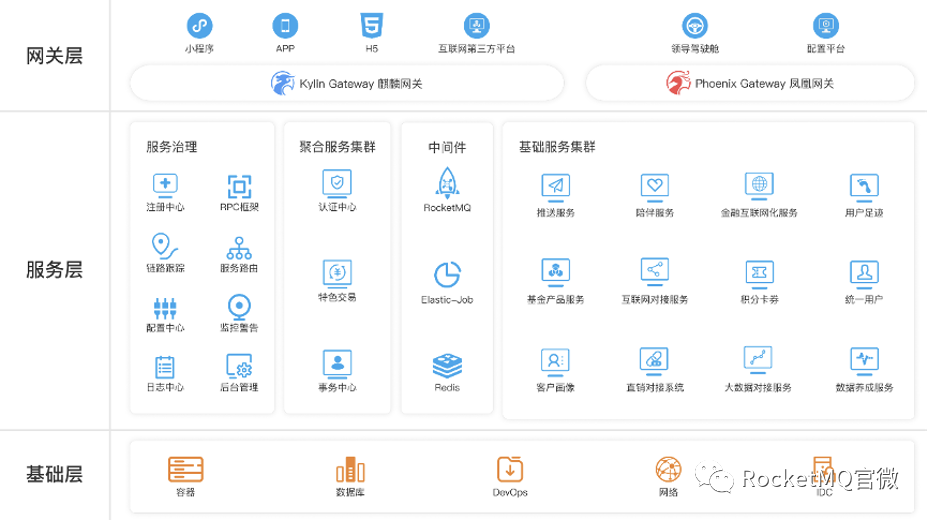
Task: Click the Redis stacked blocks icon
Action: click(x=447, y=366)
